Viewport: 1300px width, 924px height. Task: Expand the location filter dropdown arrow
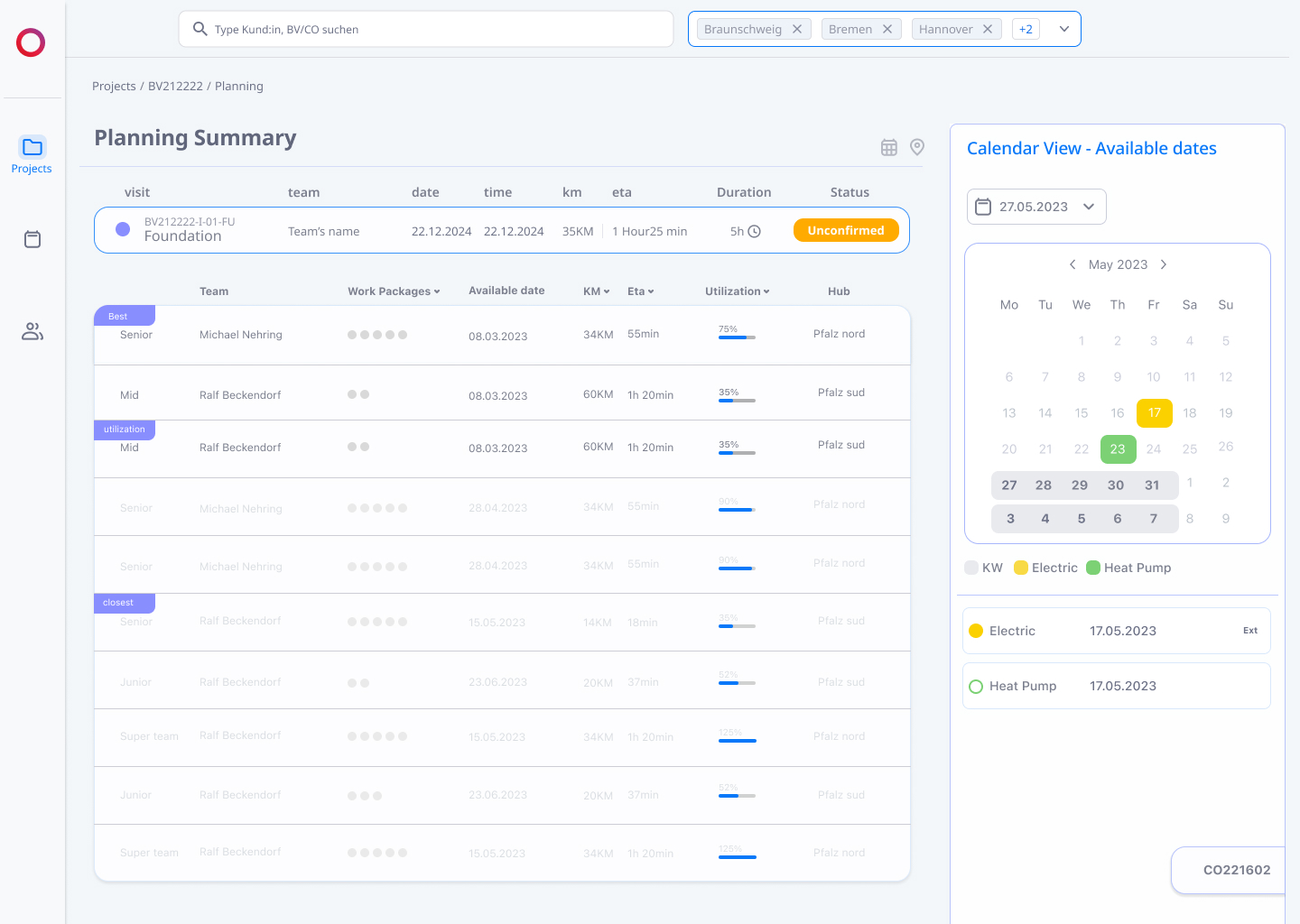(x=1064, y=29)
